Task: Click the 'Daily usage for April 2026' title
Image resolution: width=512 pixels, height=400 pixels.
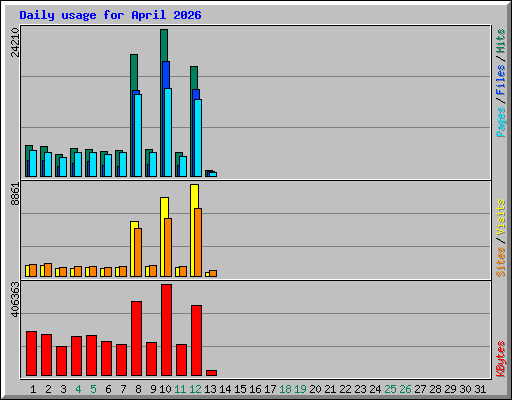Action: [110, 15]
